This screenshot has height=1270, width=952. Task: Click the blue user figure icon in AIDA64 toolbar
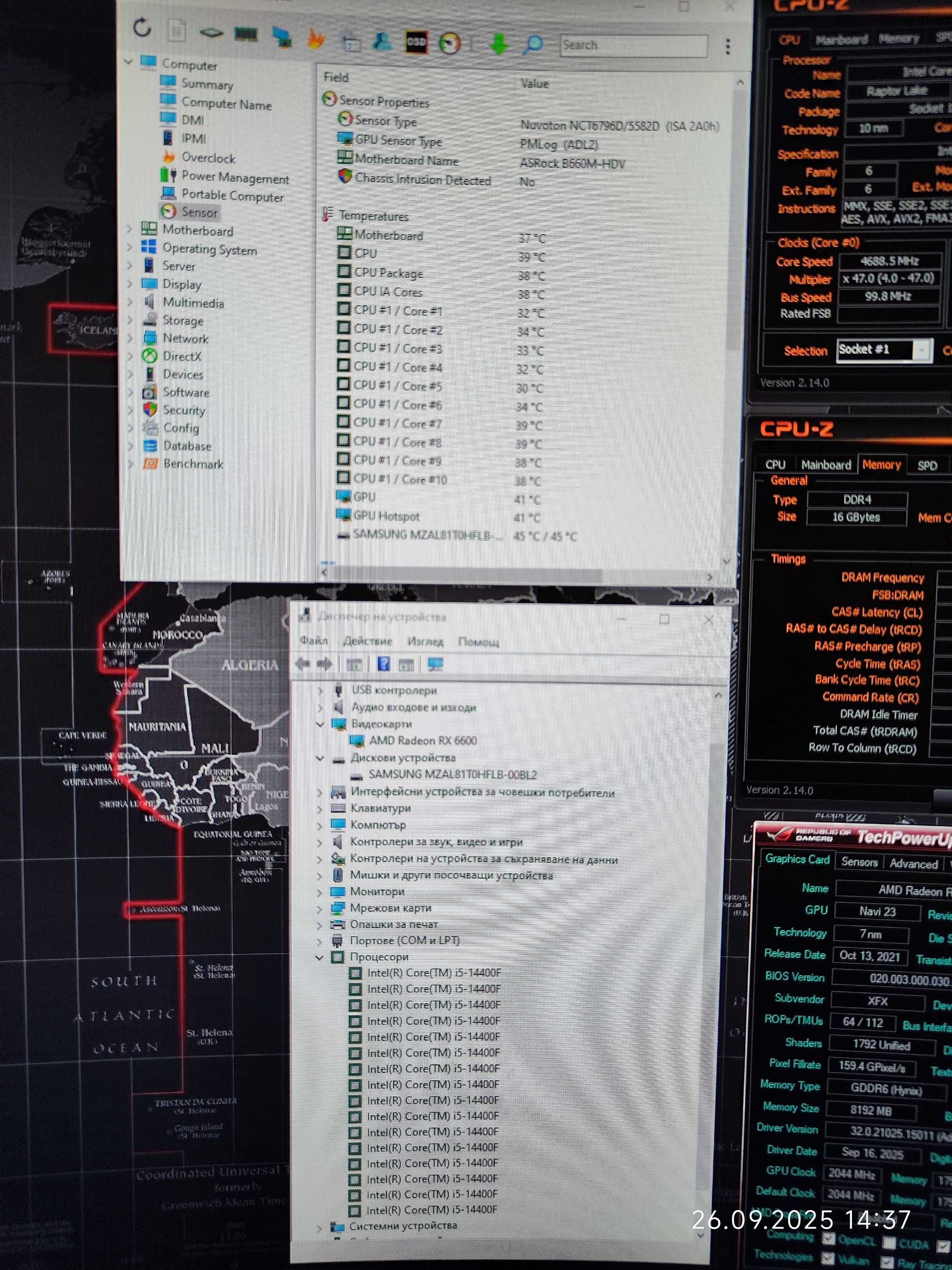click(x=382, y=41)
